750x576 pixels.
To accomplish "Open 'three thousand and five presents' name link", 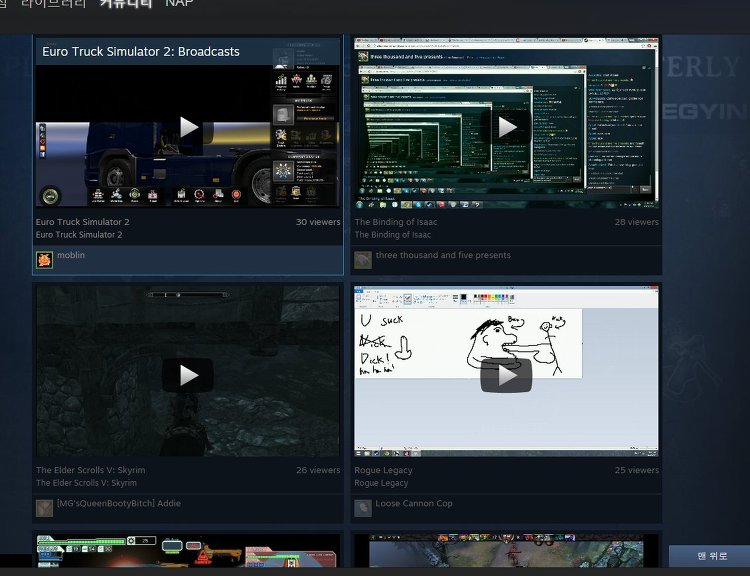I will pyautogui.click(x=443, y=255).
